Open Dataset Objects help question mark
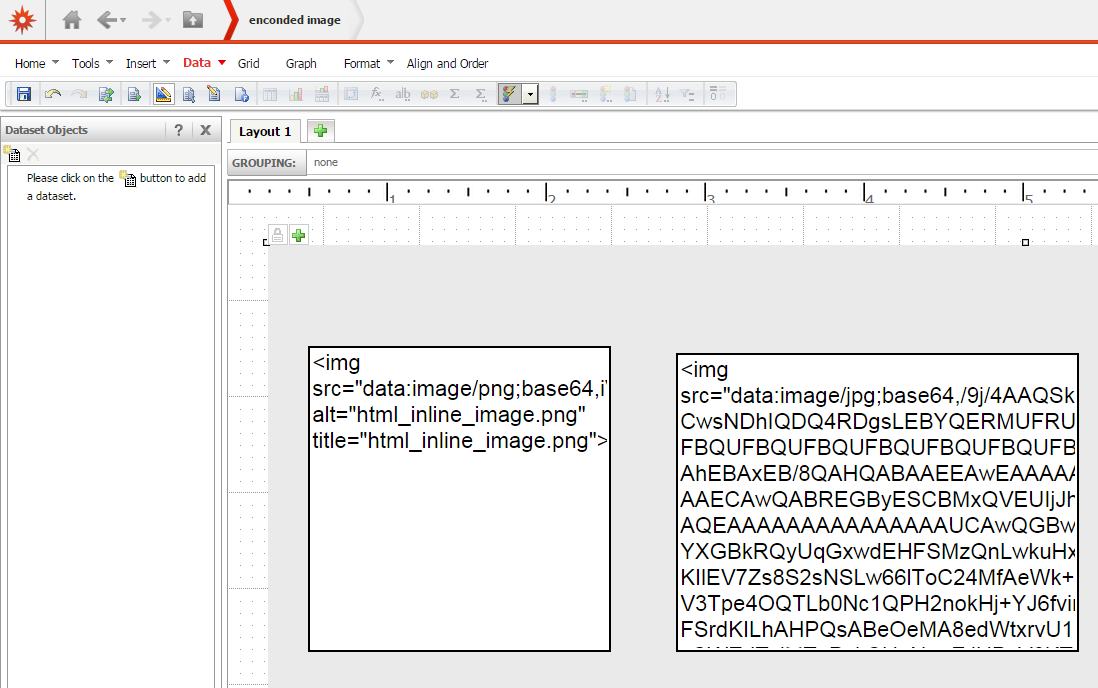This screenshot has width=1098, height=688. [178, 130]
